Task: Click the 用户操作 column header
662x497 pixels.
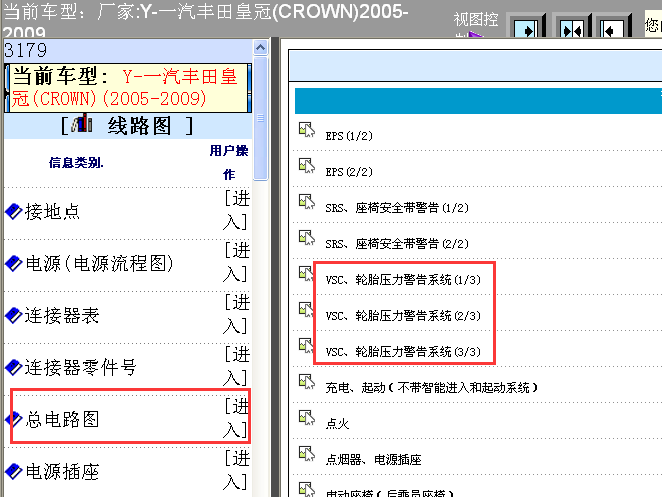Action: click(x=229, y=162)
